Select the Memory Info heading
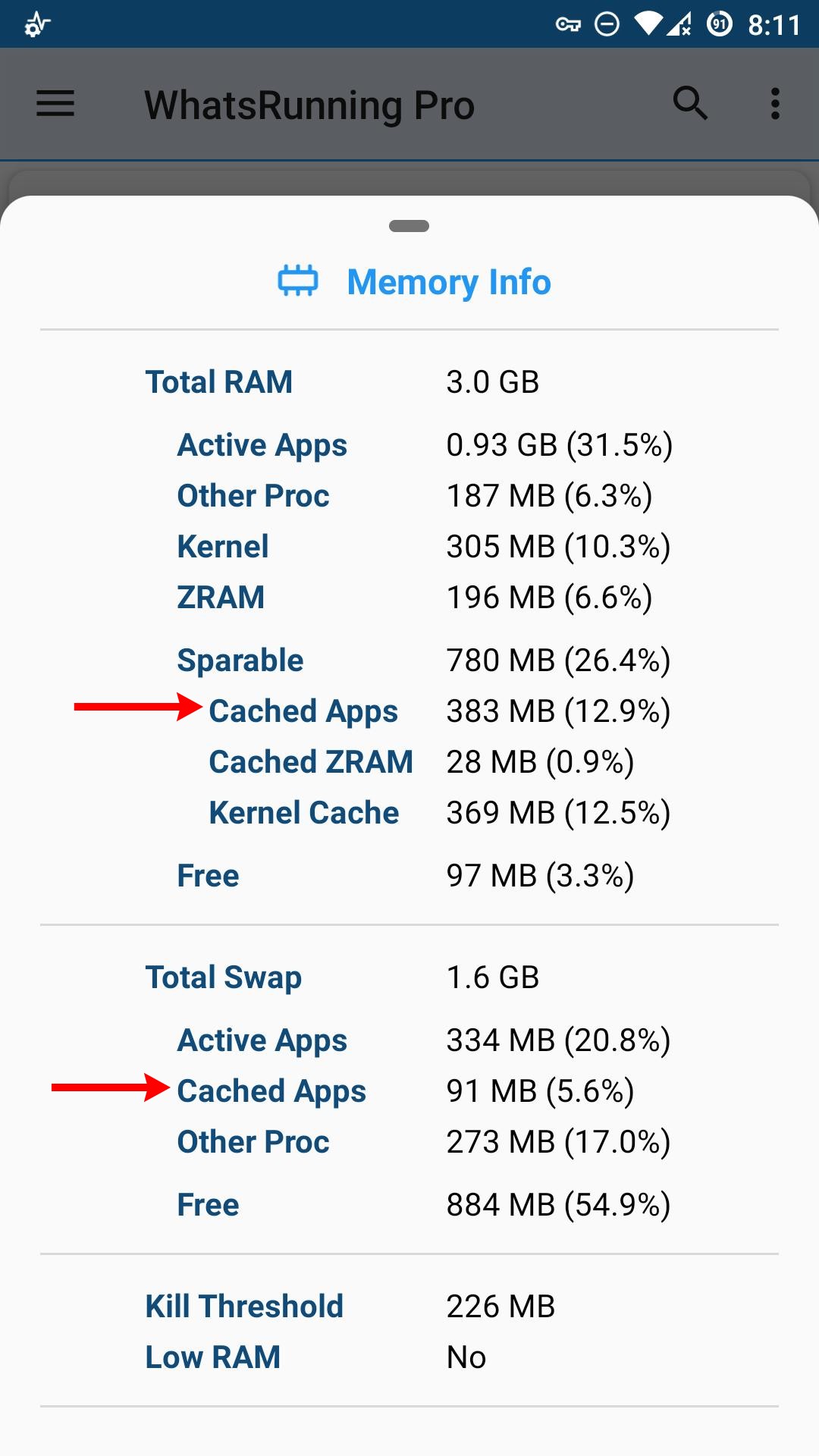This screenshot has height=1456, width=819. 449,281
